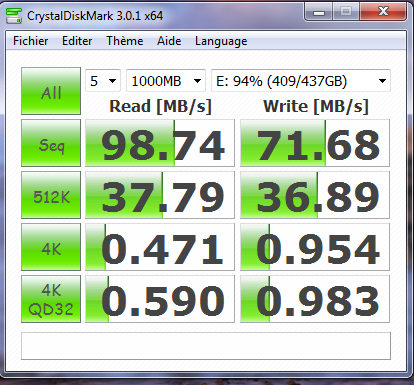Click the 512K read result 37.79
This screenshot has height=385, width=414.
[160, 195]
